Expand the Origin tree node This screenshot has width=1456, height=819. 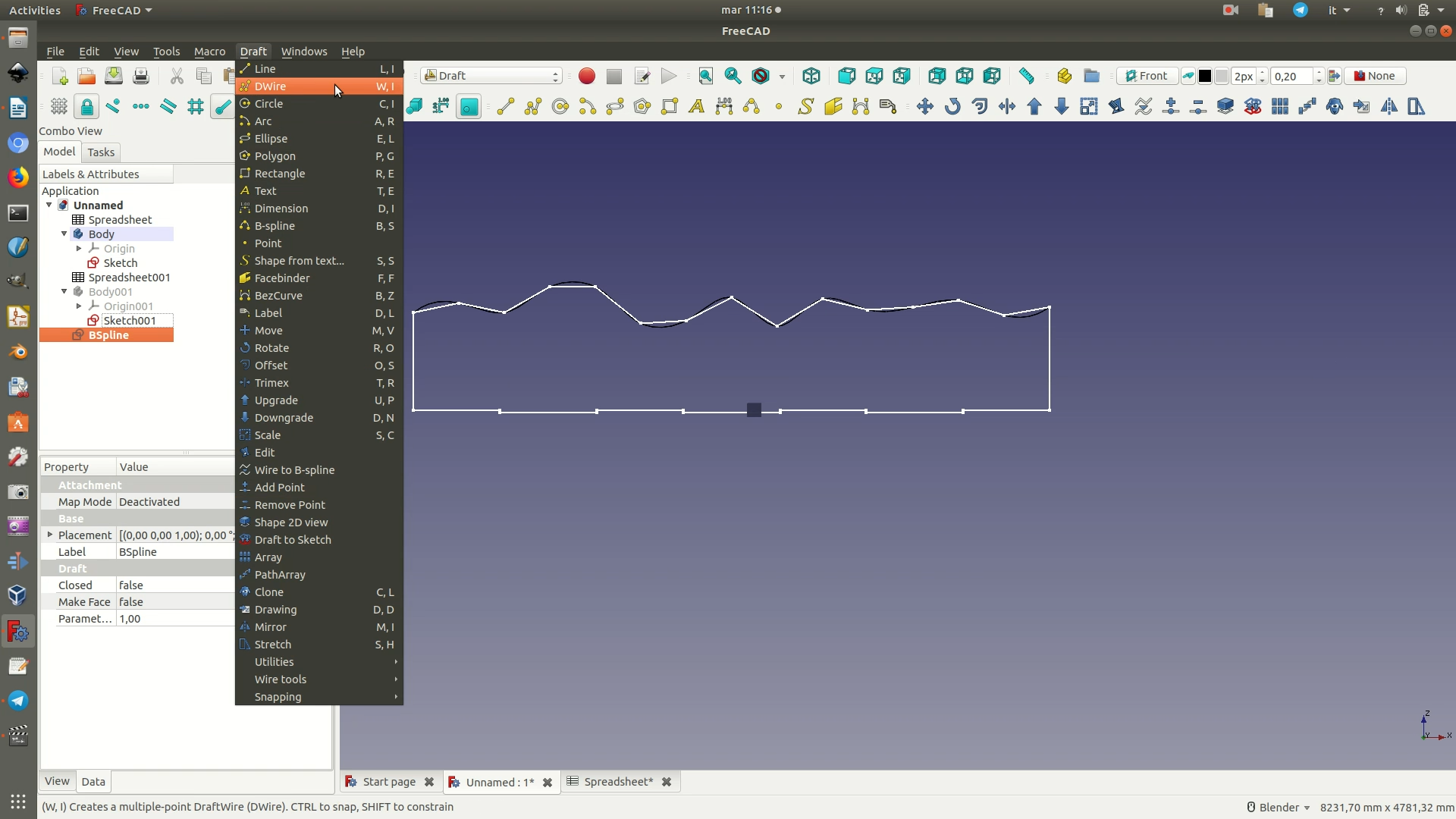coord(79,249)
